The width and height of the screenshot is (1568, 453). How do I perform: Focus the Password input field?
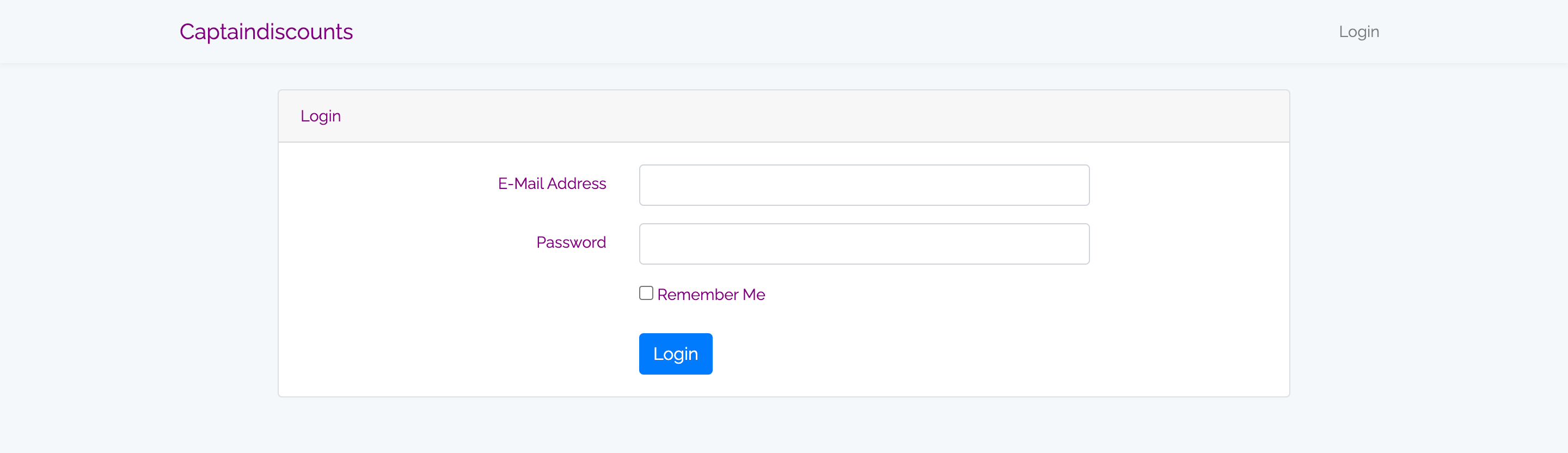tap(863, 243)
